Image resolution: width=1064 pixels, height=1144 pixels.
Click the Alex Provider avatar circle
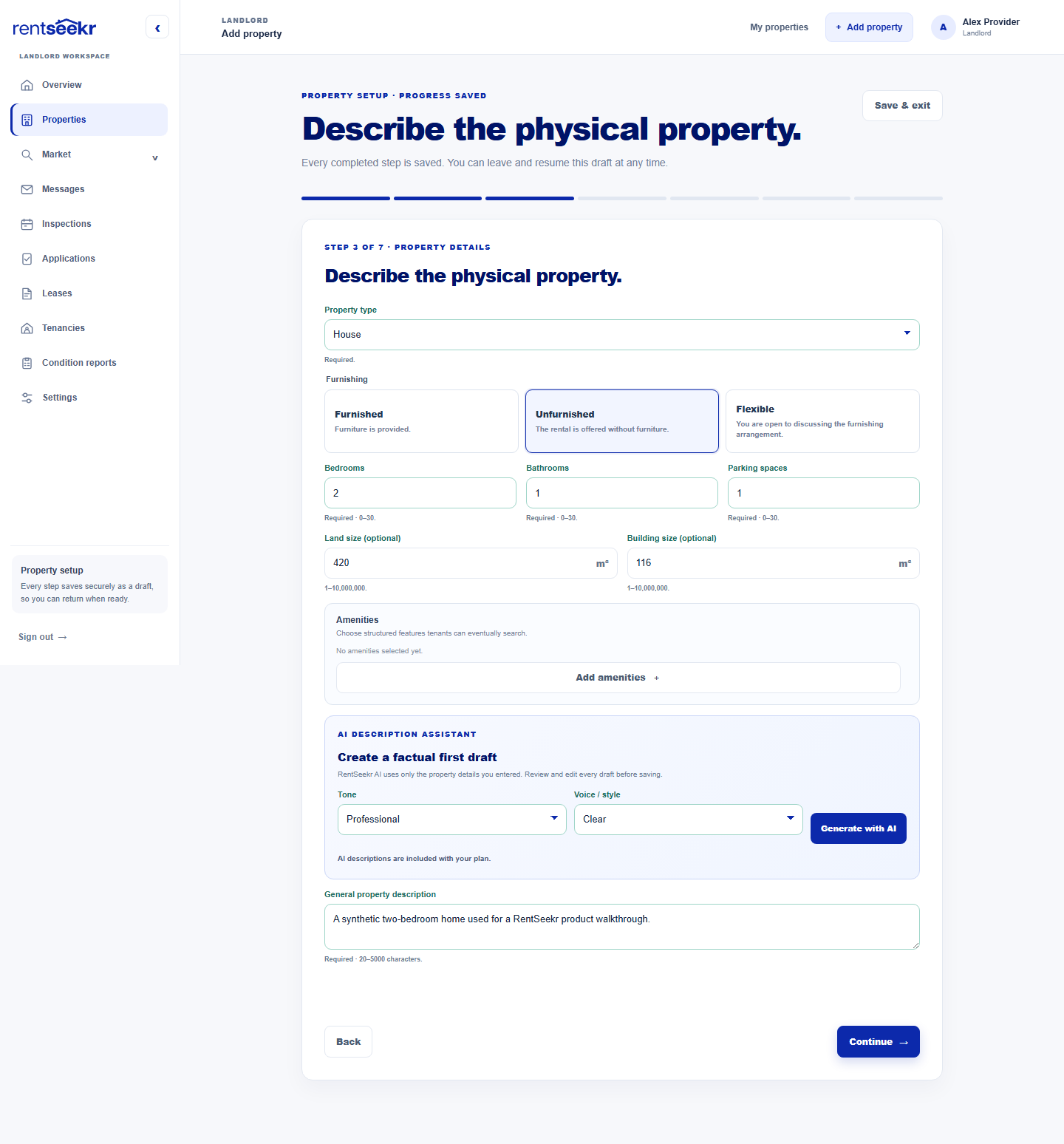click(943, 27)
